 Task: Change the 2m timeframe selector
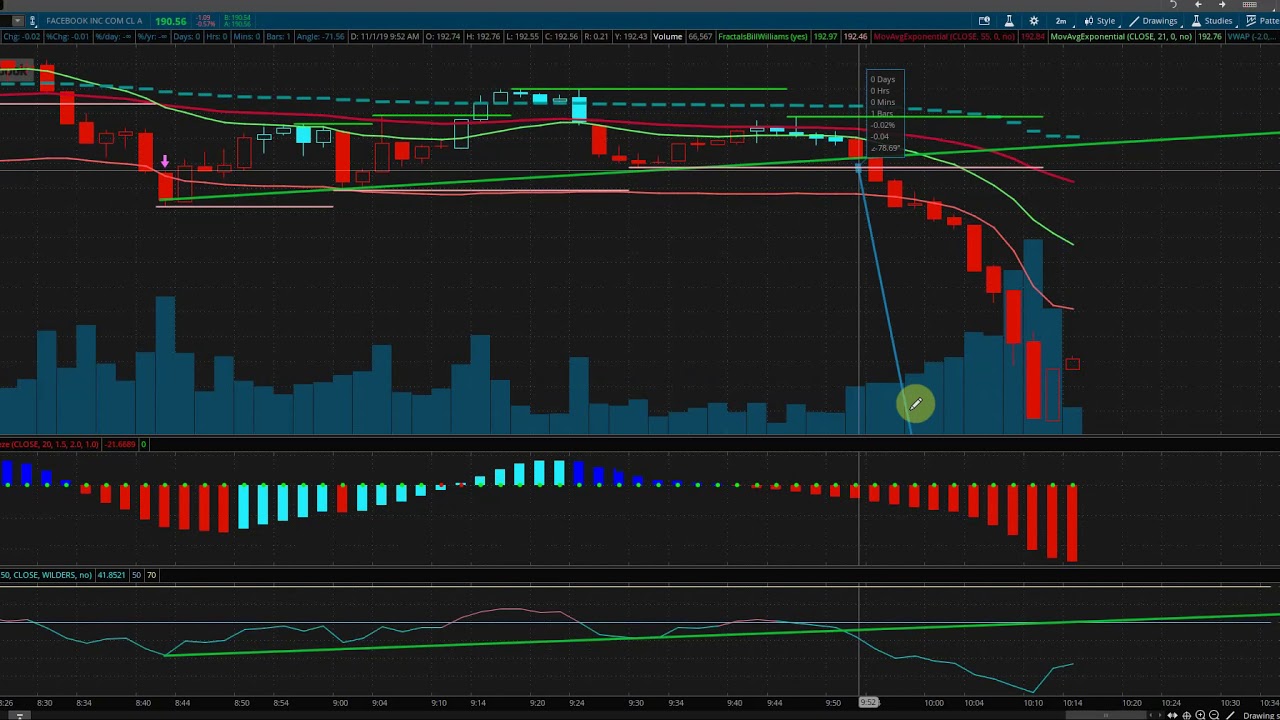tap(1062, 21)
